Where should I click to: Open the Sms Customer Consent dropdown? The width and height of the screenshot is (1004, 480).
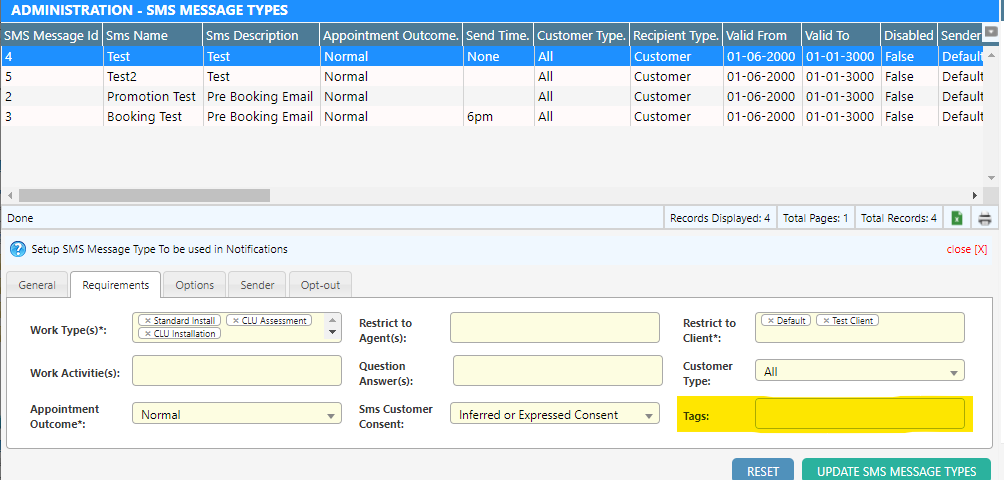[x=649, y=415]
